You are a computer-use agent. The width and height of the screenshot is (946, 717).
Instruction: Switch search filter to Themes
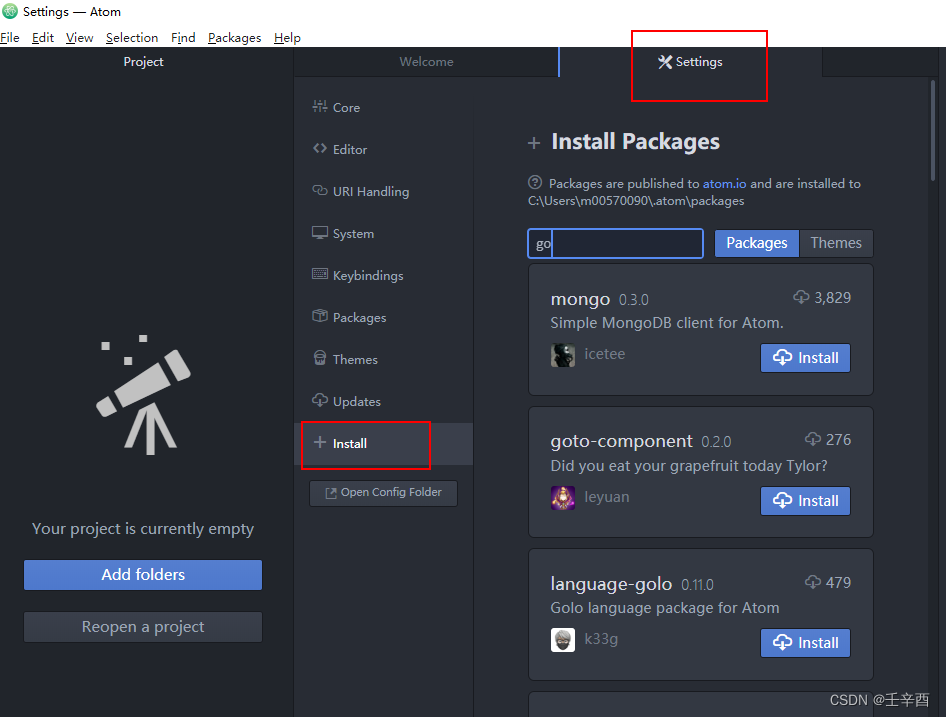coord(836,243)
